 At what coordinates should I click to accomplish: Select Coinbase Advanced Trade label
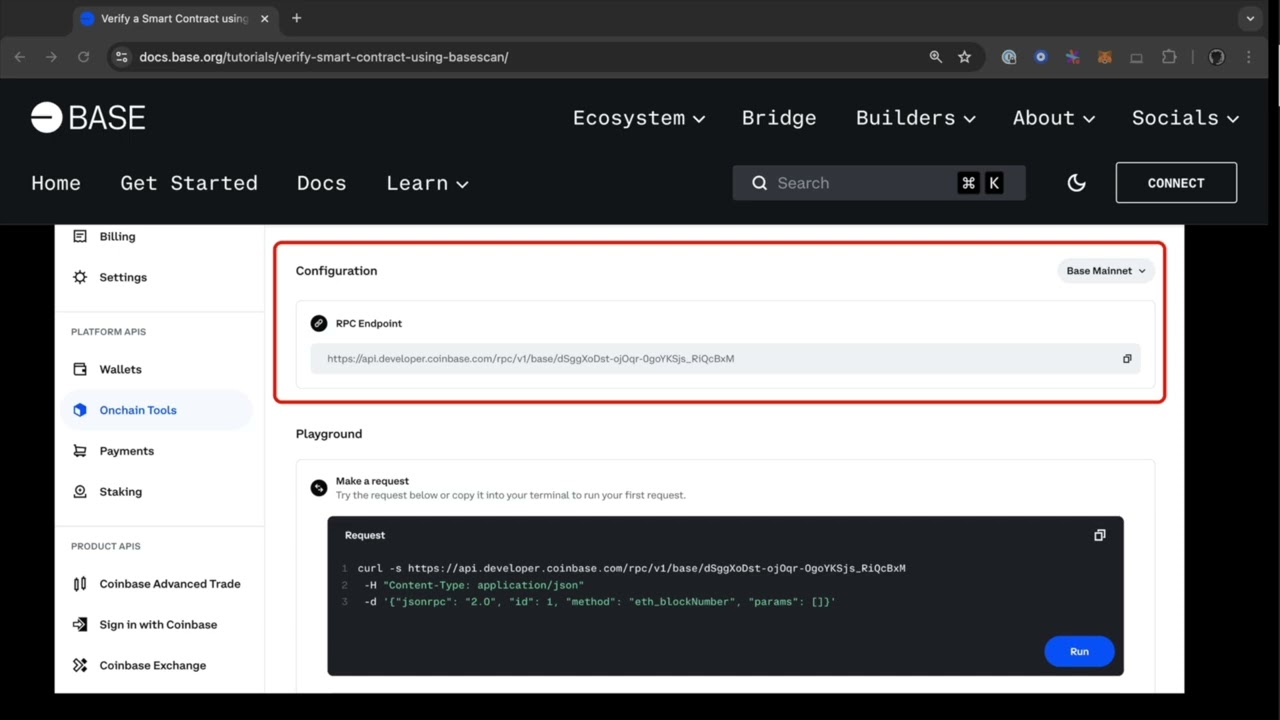pyautogui.click(x=170, y=584)
